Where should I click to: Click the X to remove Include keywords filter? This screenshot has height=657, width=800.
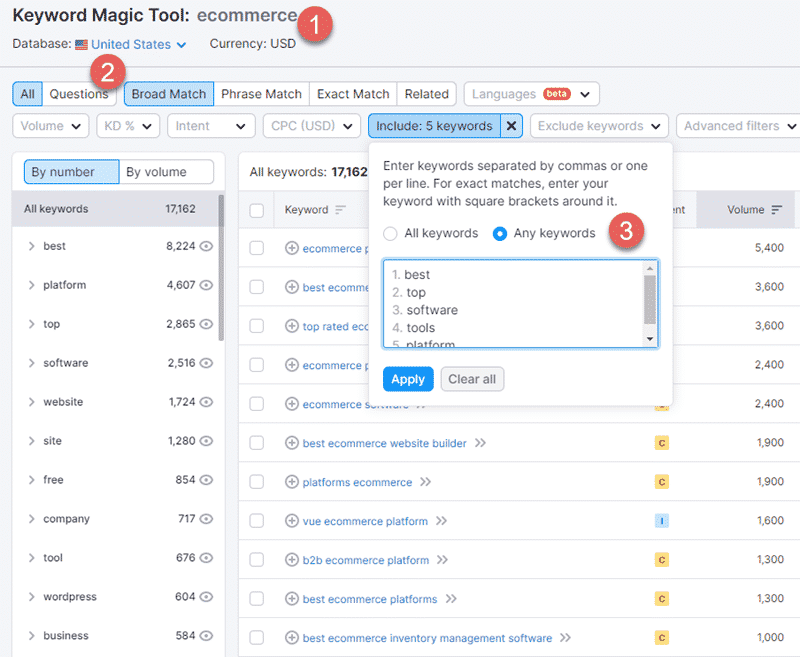click(x=511, y=126)
